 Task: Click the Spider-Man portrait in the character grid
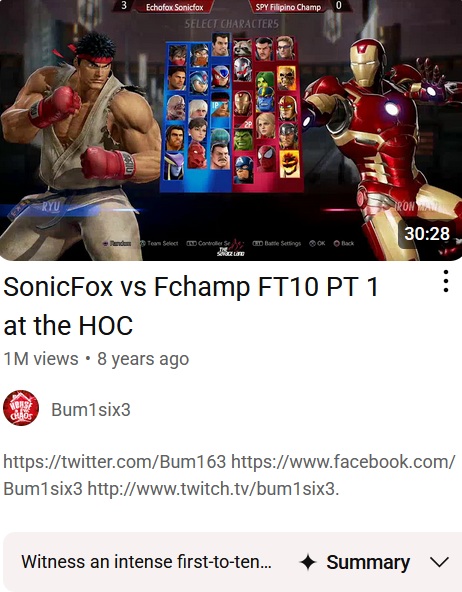click(266, 158)
